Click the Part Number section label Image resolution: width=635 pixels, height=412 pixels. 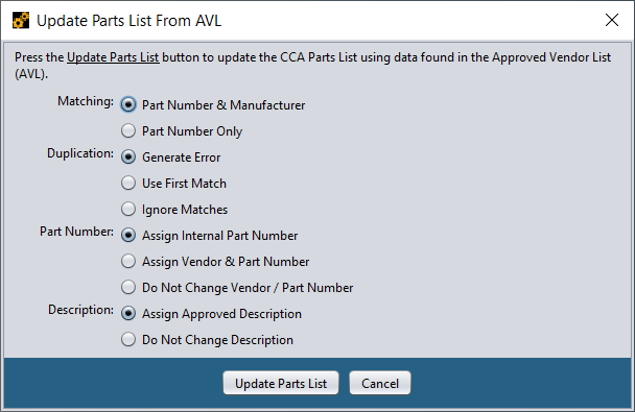click(77, 231)
